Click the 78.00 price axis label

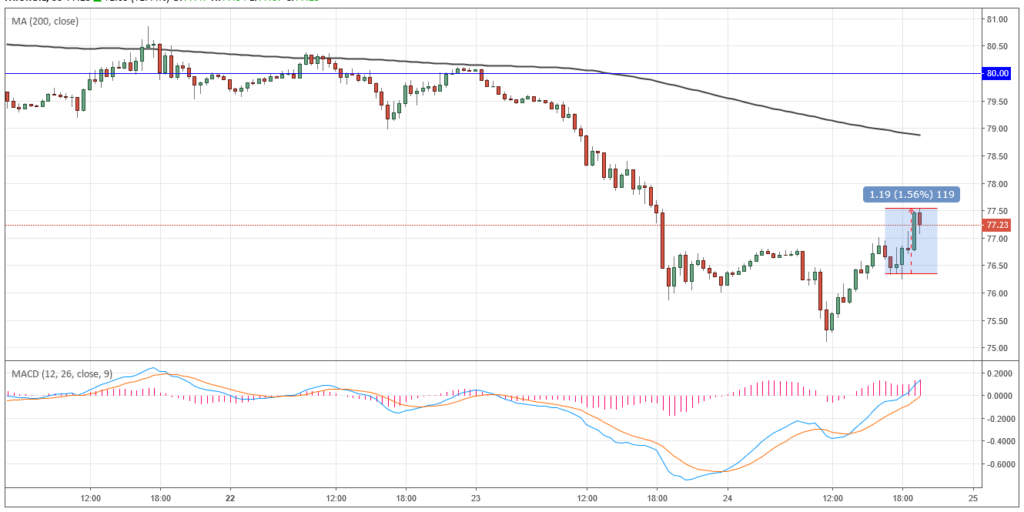pos(997,184)
